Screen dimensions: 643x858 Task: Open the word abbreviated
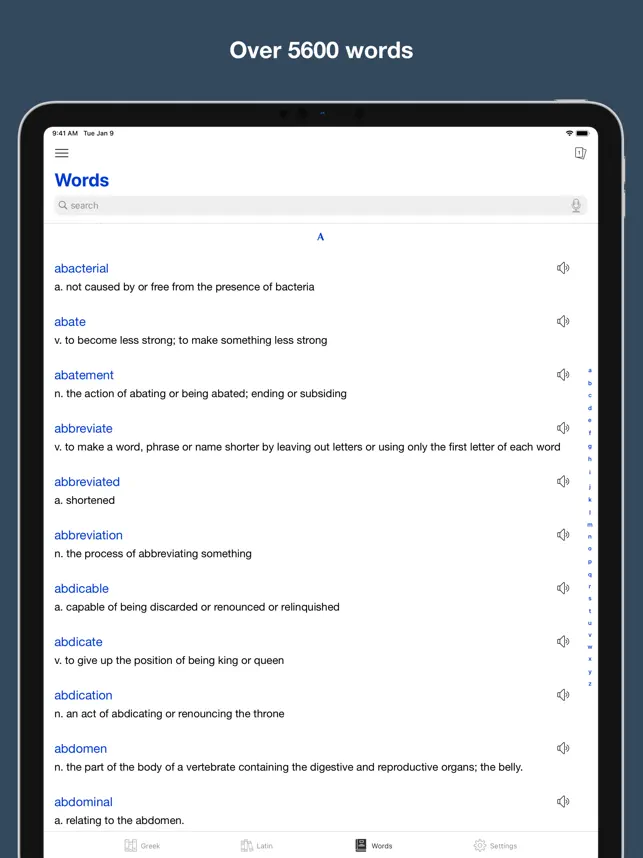(86, 482)
